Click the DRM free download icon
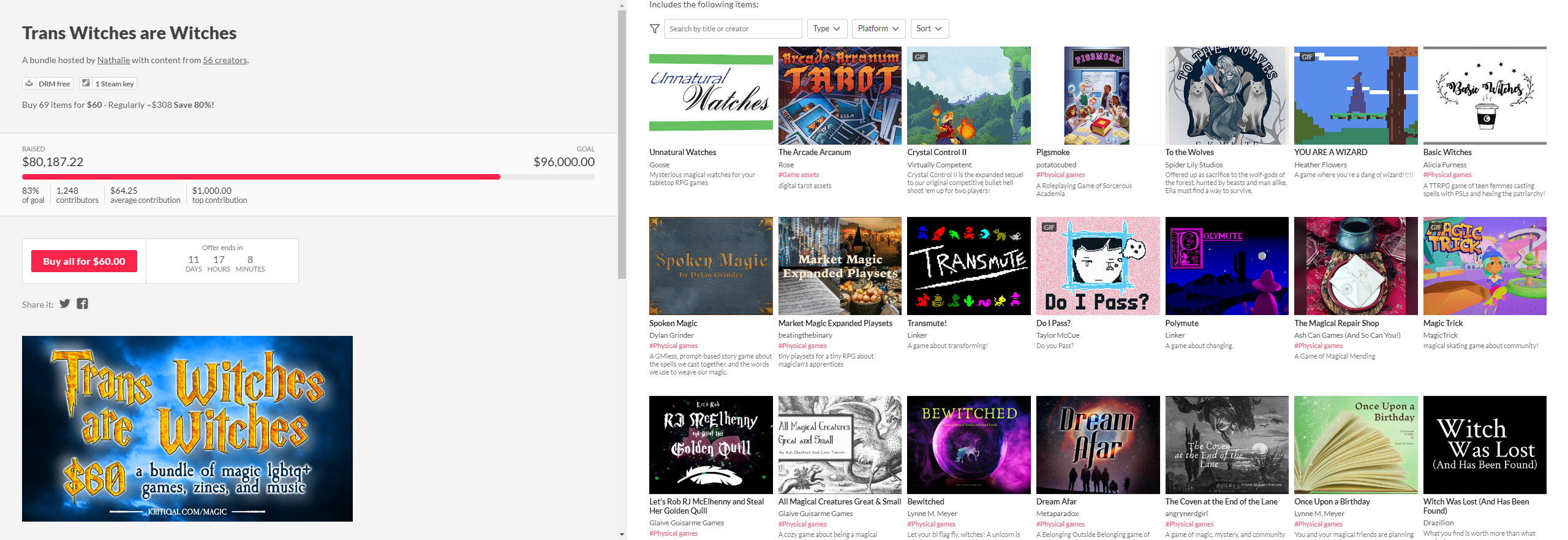This screenshot has height=540, width=1568. pyautogui.click(x=29, y=83)
